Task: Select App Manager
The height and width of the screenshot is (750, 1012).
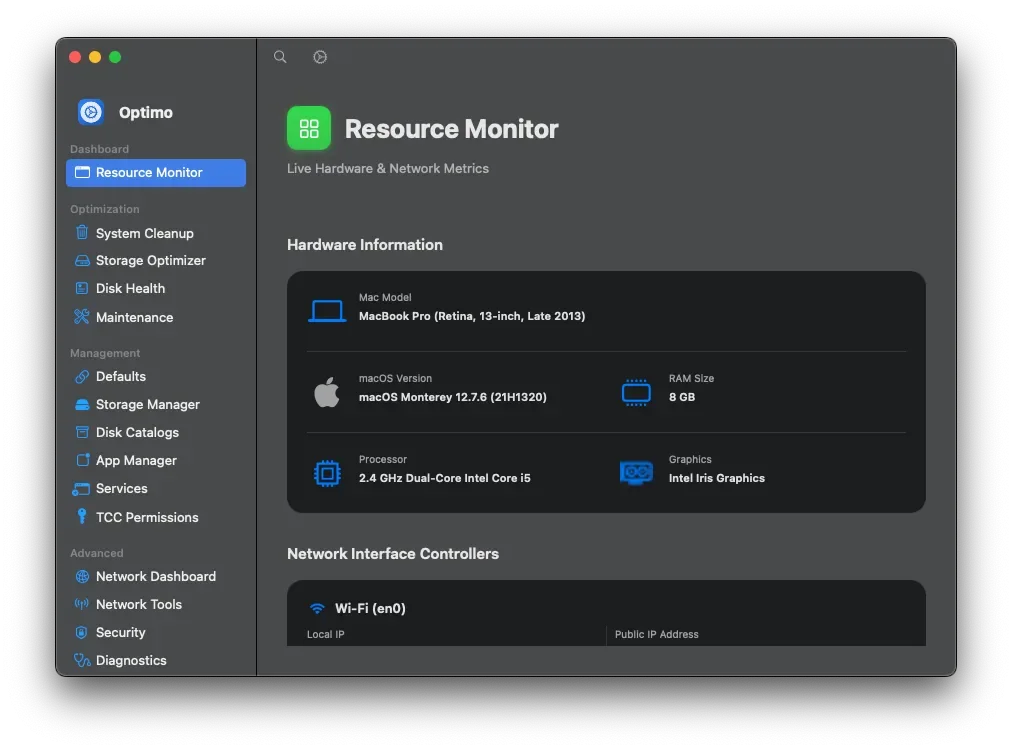Action: coord(156,460)
